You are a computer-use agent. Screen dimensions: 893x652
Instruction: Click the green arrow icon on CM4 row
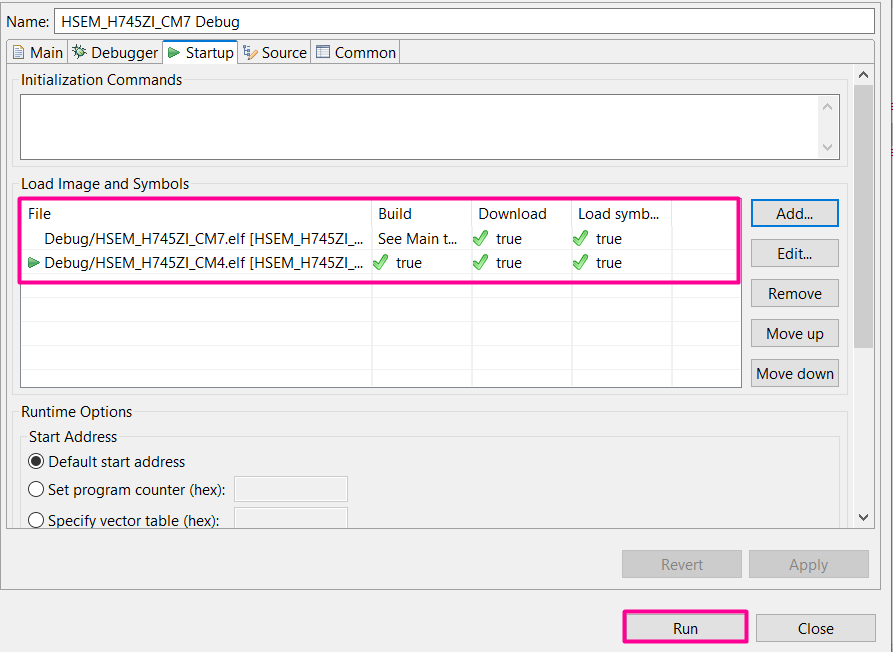(x=34, y=263)
